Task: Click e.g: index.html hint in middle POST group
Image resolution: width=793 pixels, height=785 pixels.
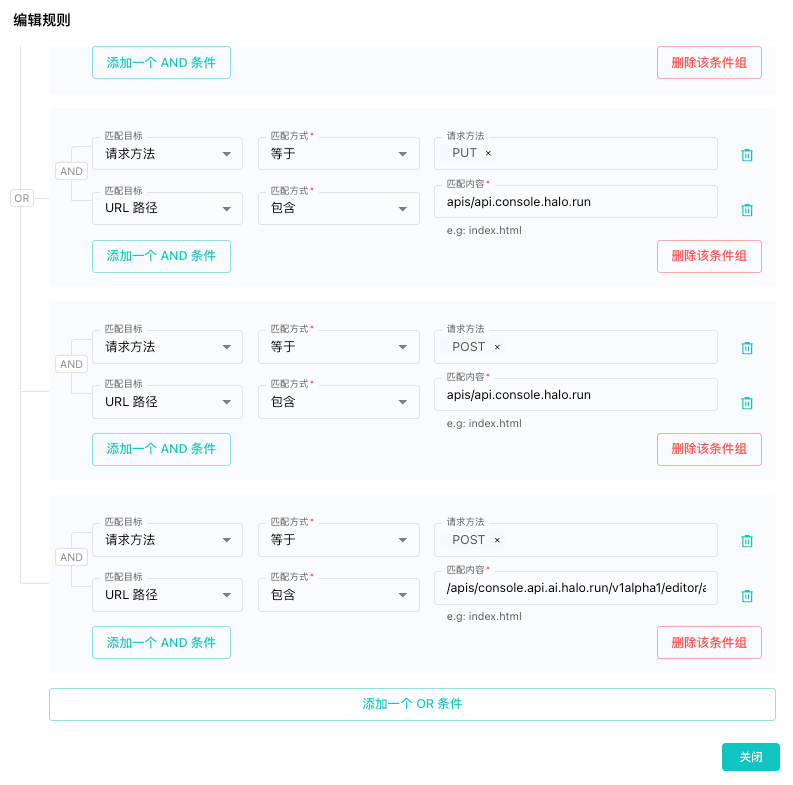Action: click(484, 423)
